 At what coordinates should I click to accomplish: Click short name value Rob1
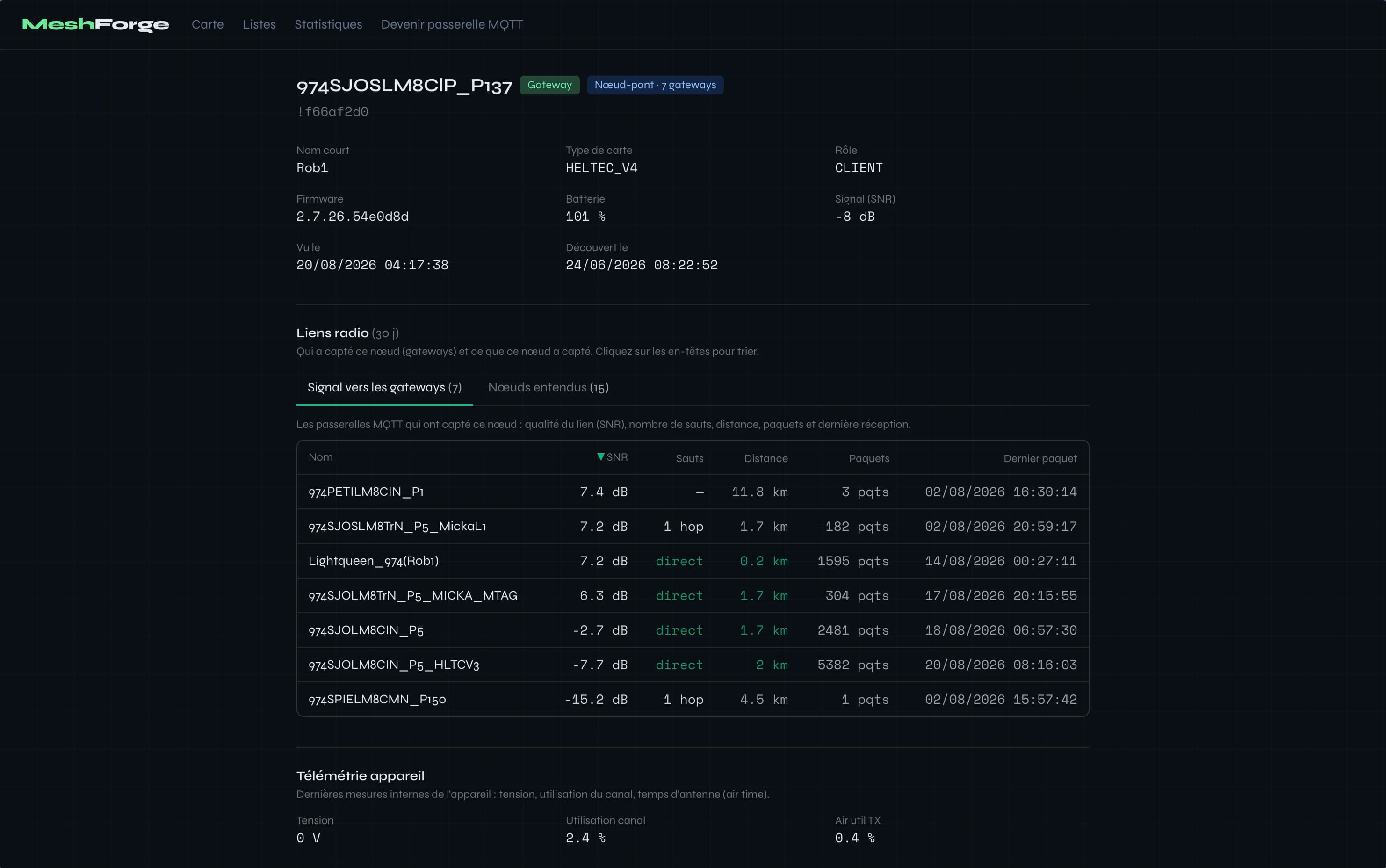tap(312, 167)
